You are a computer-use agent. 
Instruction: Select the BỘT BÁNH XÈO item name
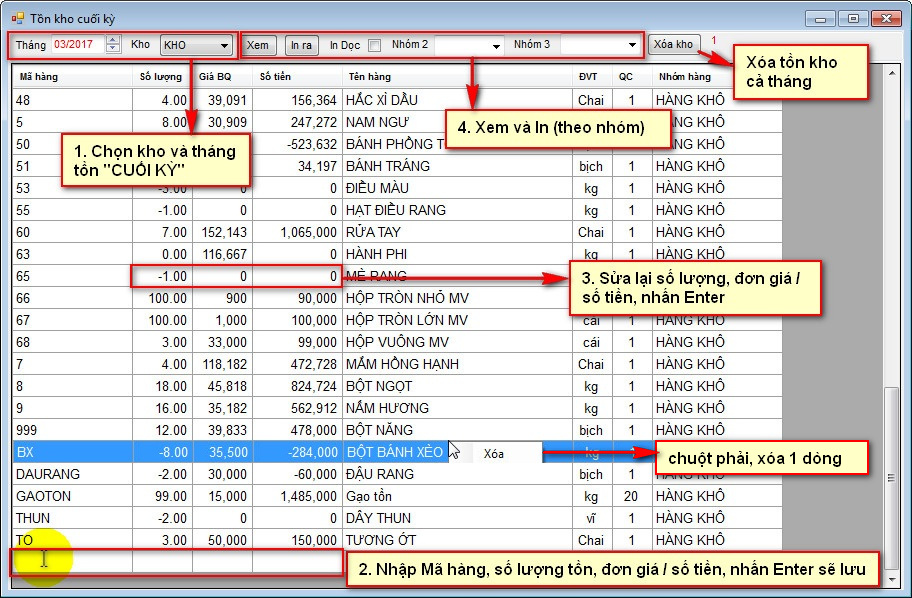pyautogui.click(x=395, y=452)
